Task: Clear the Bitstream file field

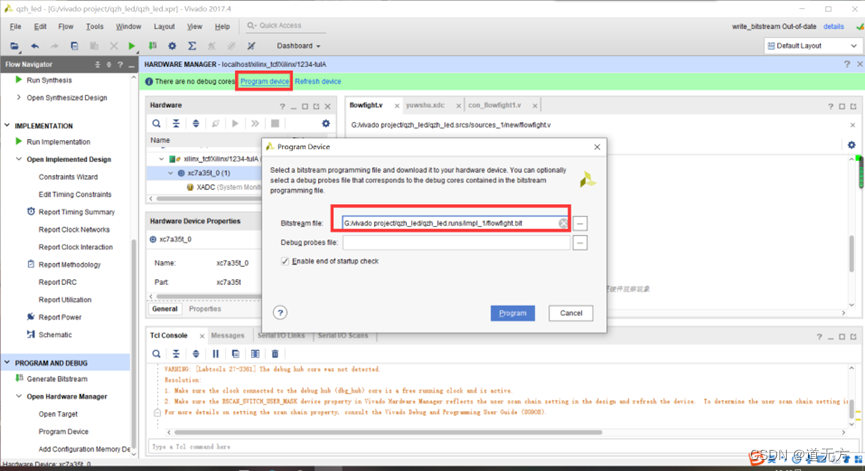Action: point(563,223)
